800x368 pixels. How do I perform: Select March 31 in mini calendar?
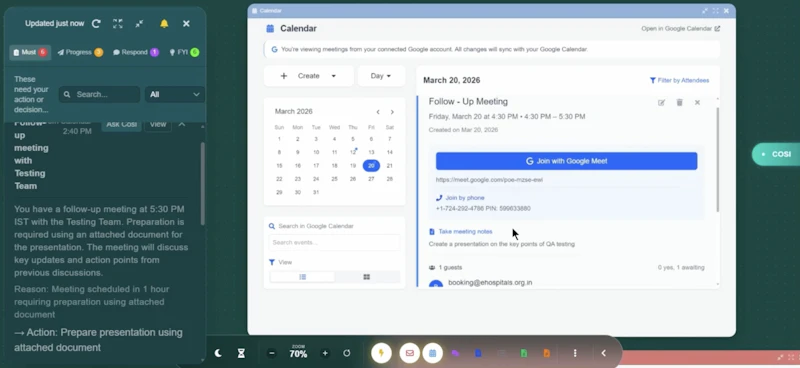coord(316,192)
